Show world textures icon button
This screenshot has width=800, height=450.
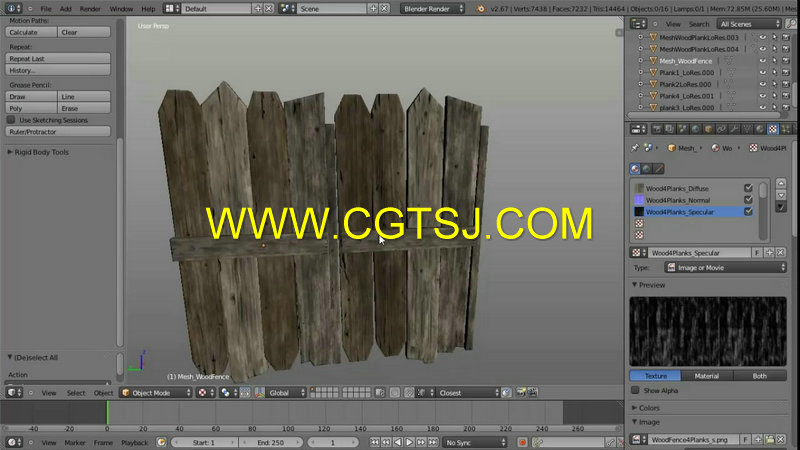(647, 169)
